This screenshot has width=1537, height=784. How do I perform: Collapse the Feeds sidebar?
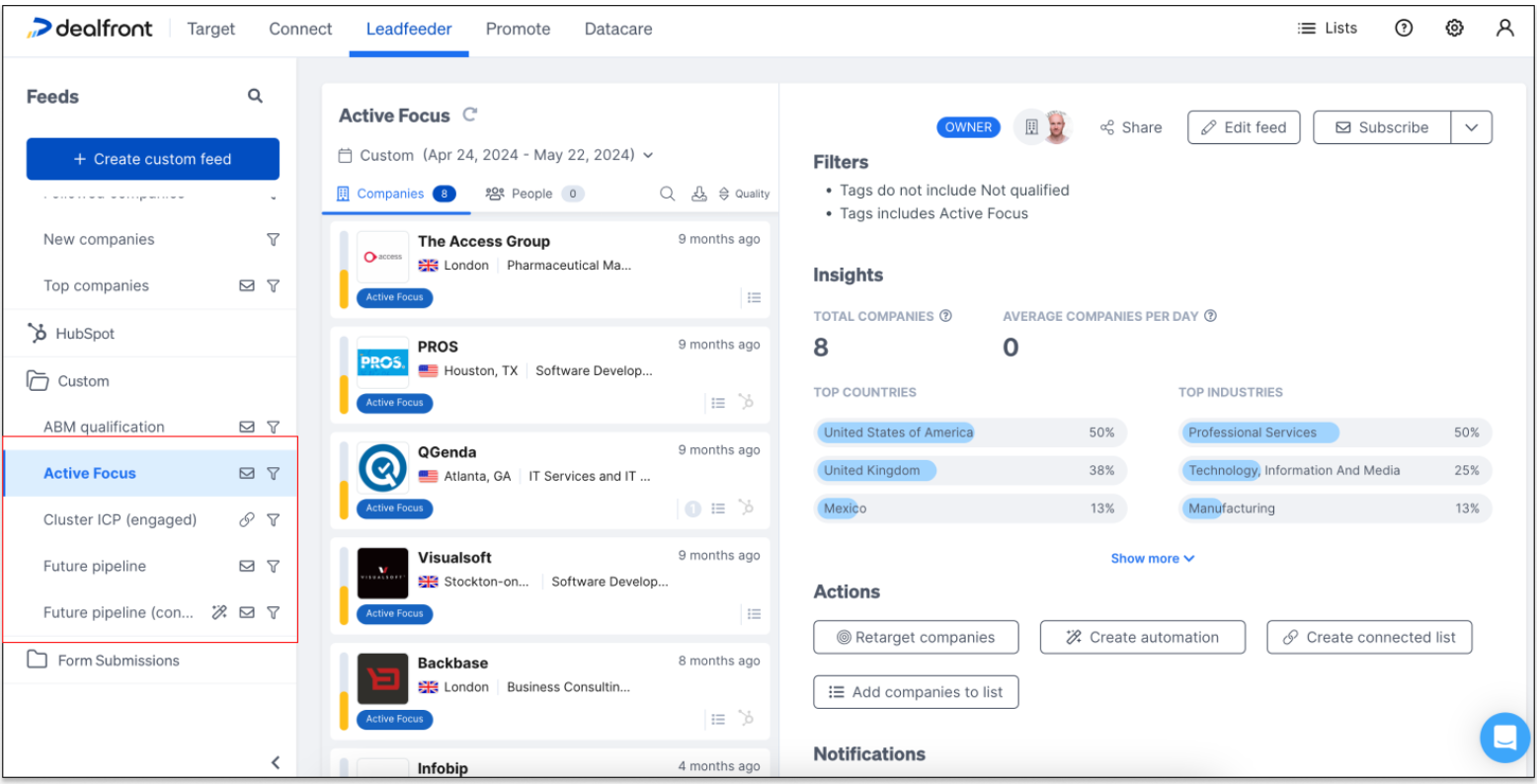(276, 761)
